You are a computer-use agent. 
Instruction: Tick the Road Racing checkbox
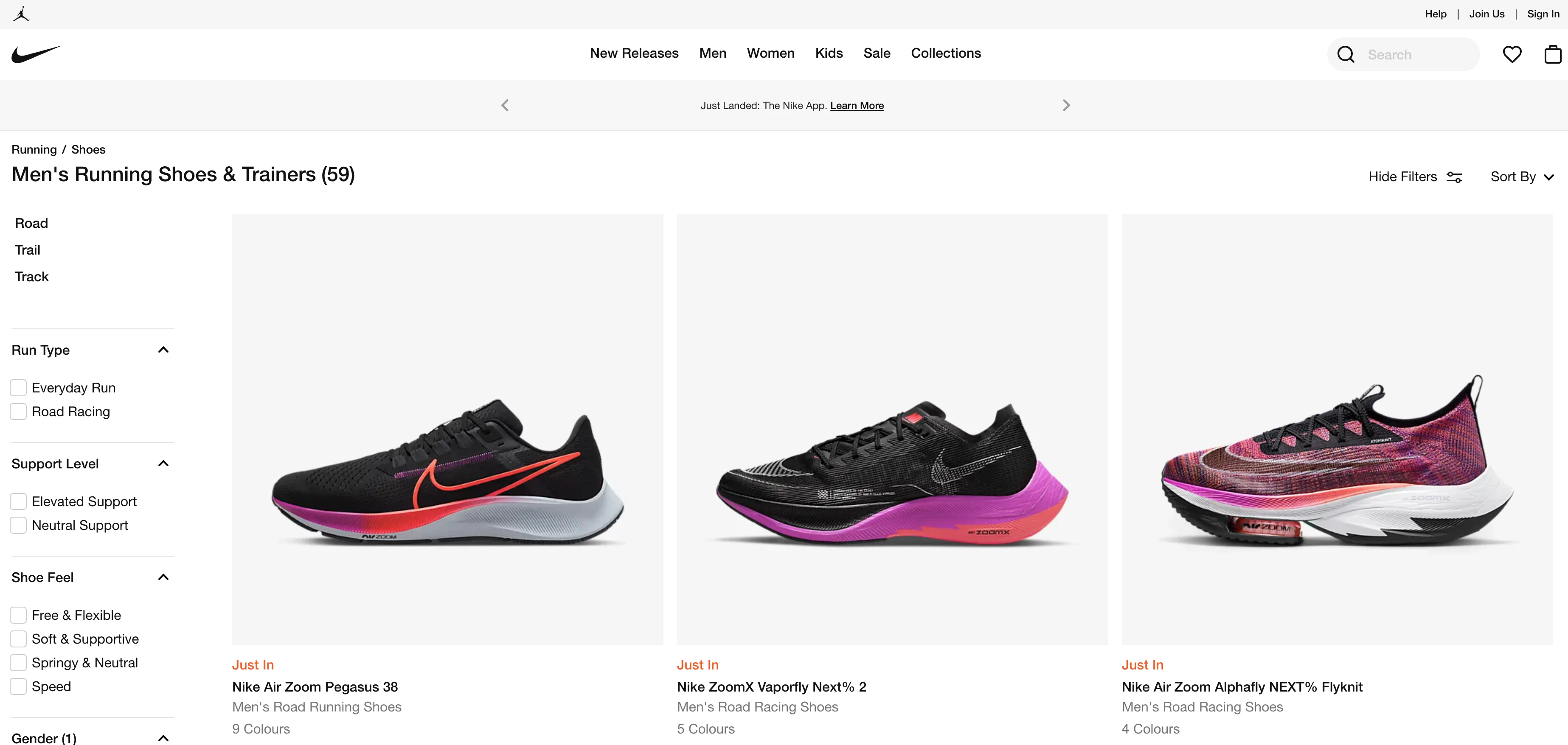click(x=18, y=412)
